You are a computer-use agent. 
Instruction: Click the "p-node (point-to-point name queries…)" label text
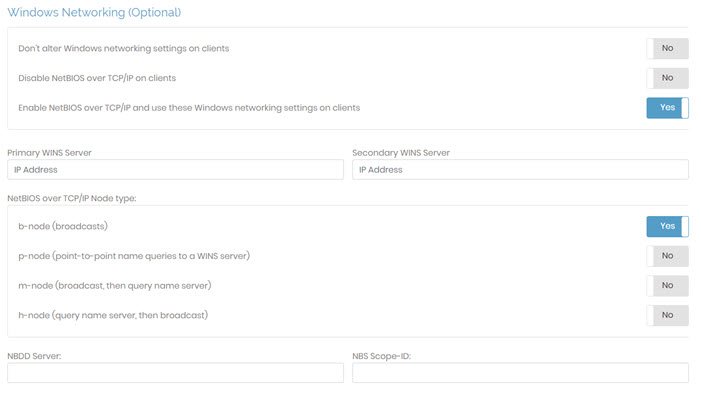(x=134, y=256)
